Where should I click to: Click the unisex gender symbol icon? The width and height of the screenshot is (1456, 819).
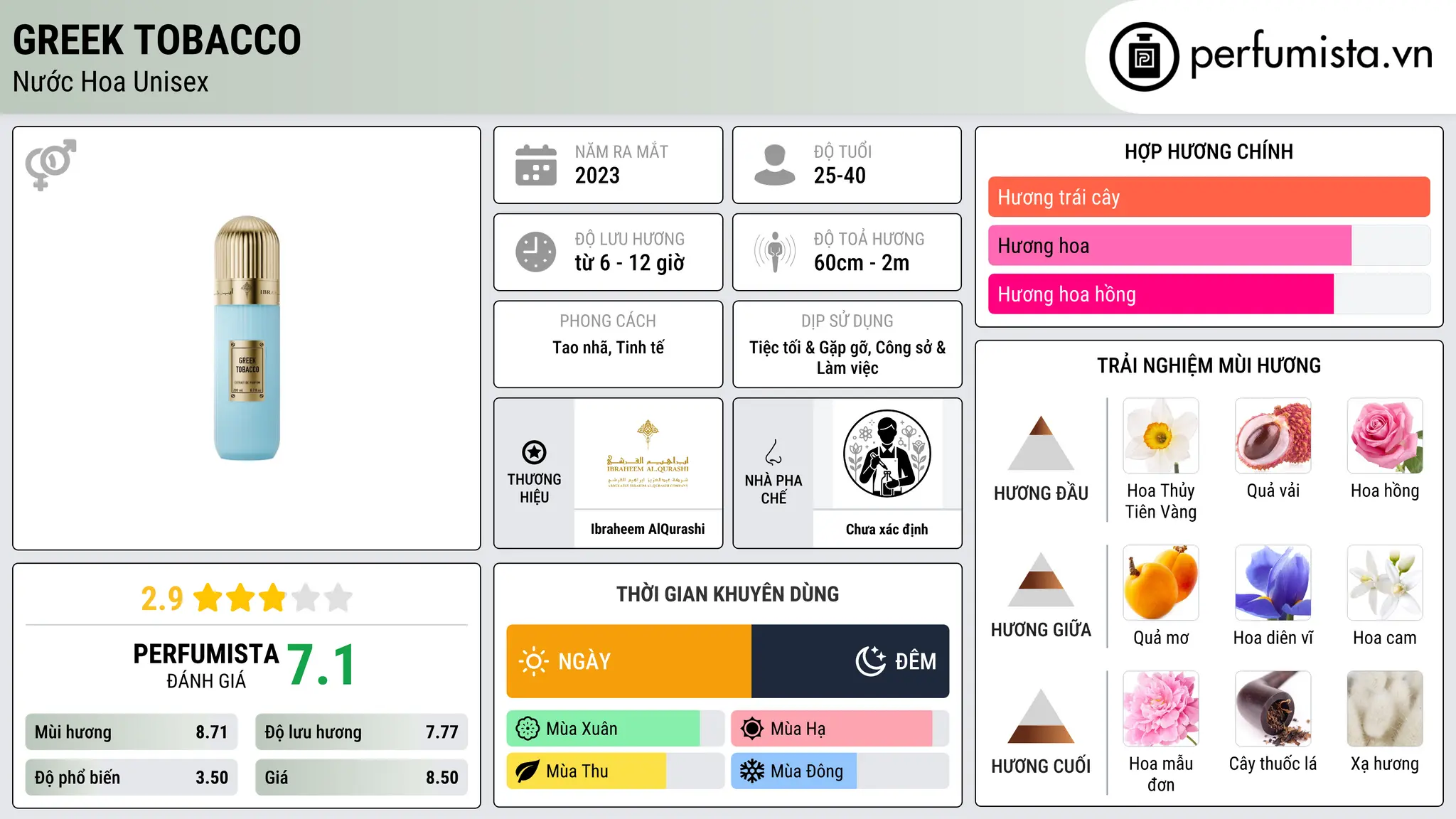click(x=50, y=164)
